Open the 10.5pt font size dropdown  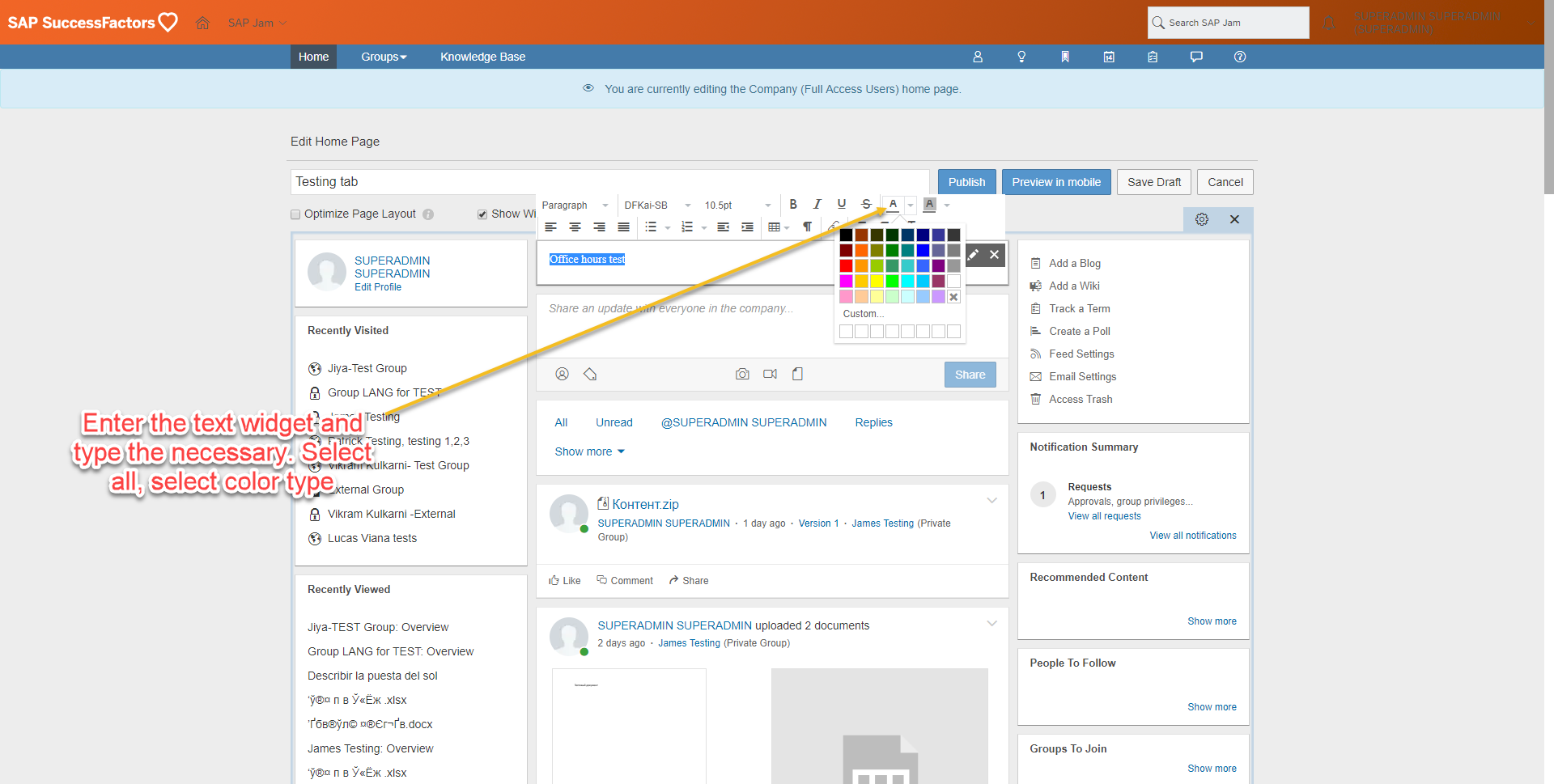[737, 206]
